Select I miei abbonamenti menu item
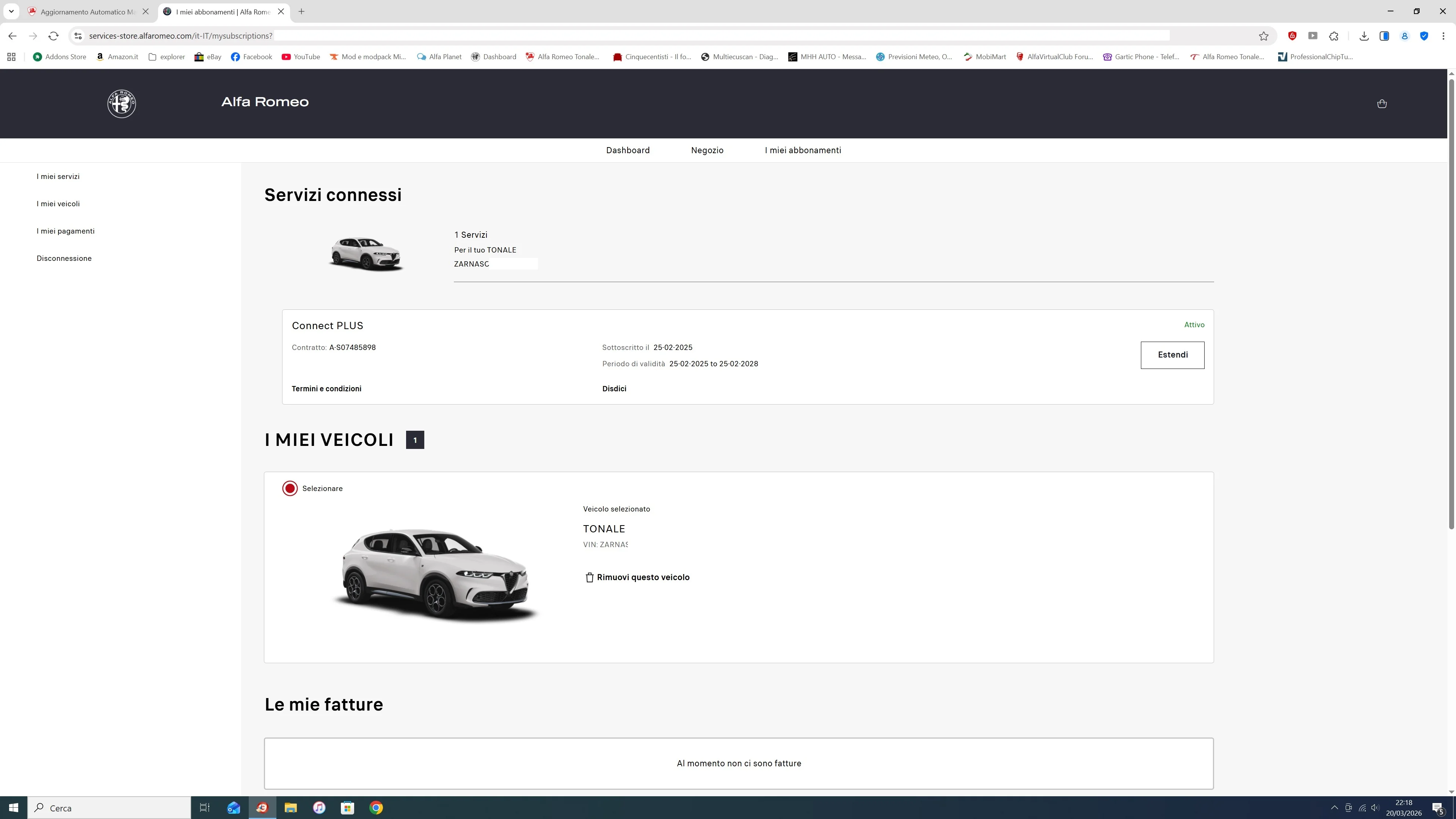This screenshot has height=819, width=1456. pos(803,151)
